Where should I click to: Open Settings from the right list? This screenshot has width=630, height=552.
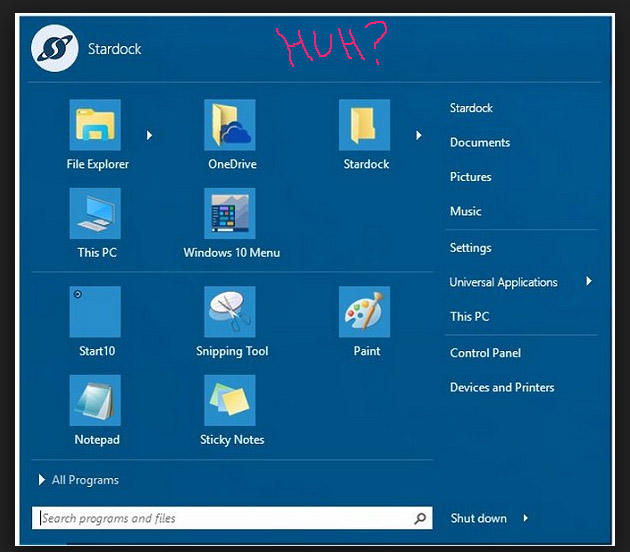pyautogui.click(x=470, y=248)
